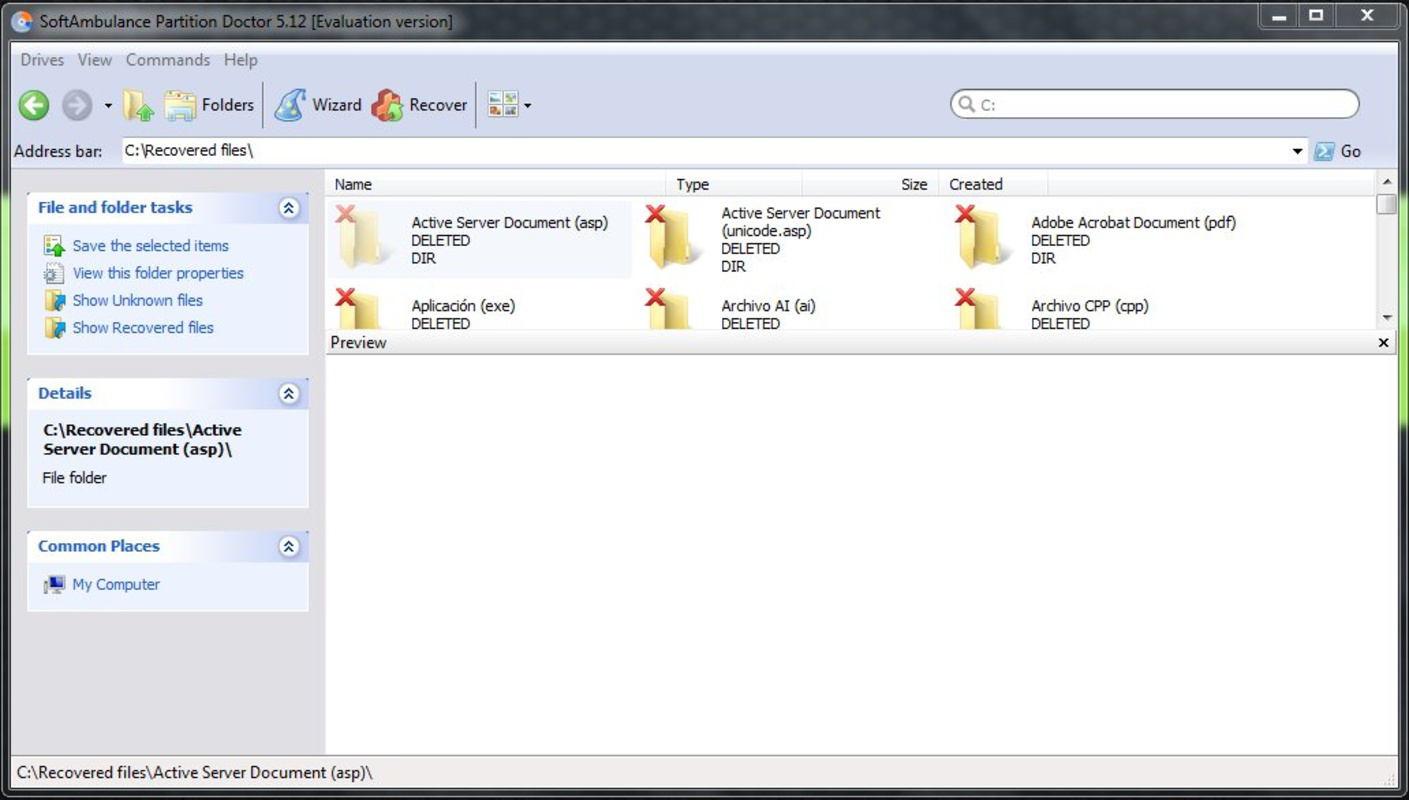Click the Details path text
The image size is (1409, 800).
(x=142, y=440)
